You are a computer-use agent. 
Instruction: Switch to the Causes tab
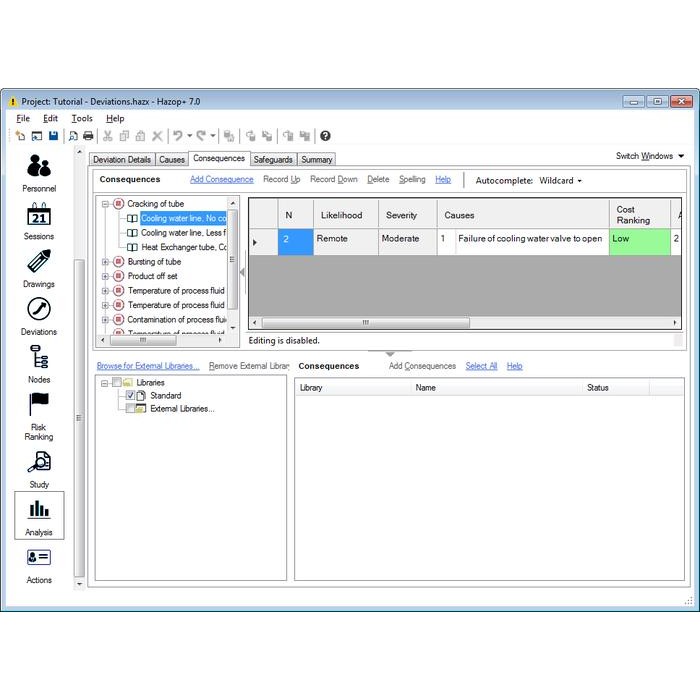[x=172, y=159]
